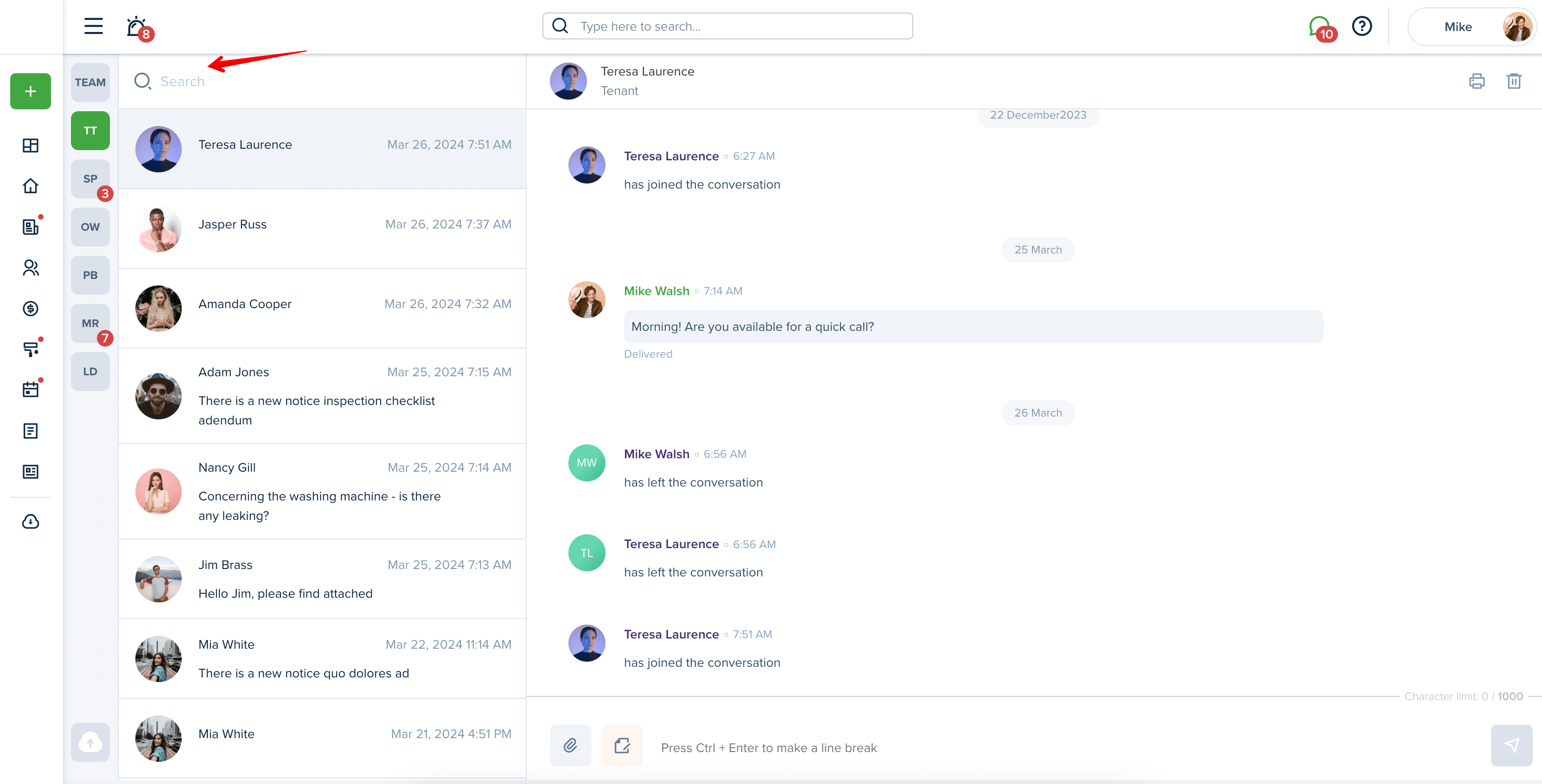Open Amanda Cooper conversation

coord(322,308)
